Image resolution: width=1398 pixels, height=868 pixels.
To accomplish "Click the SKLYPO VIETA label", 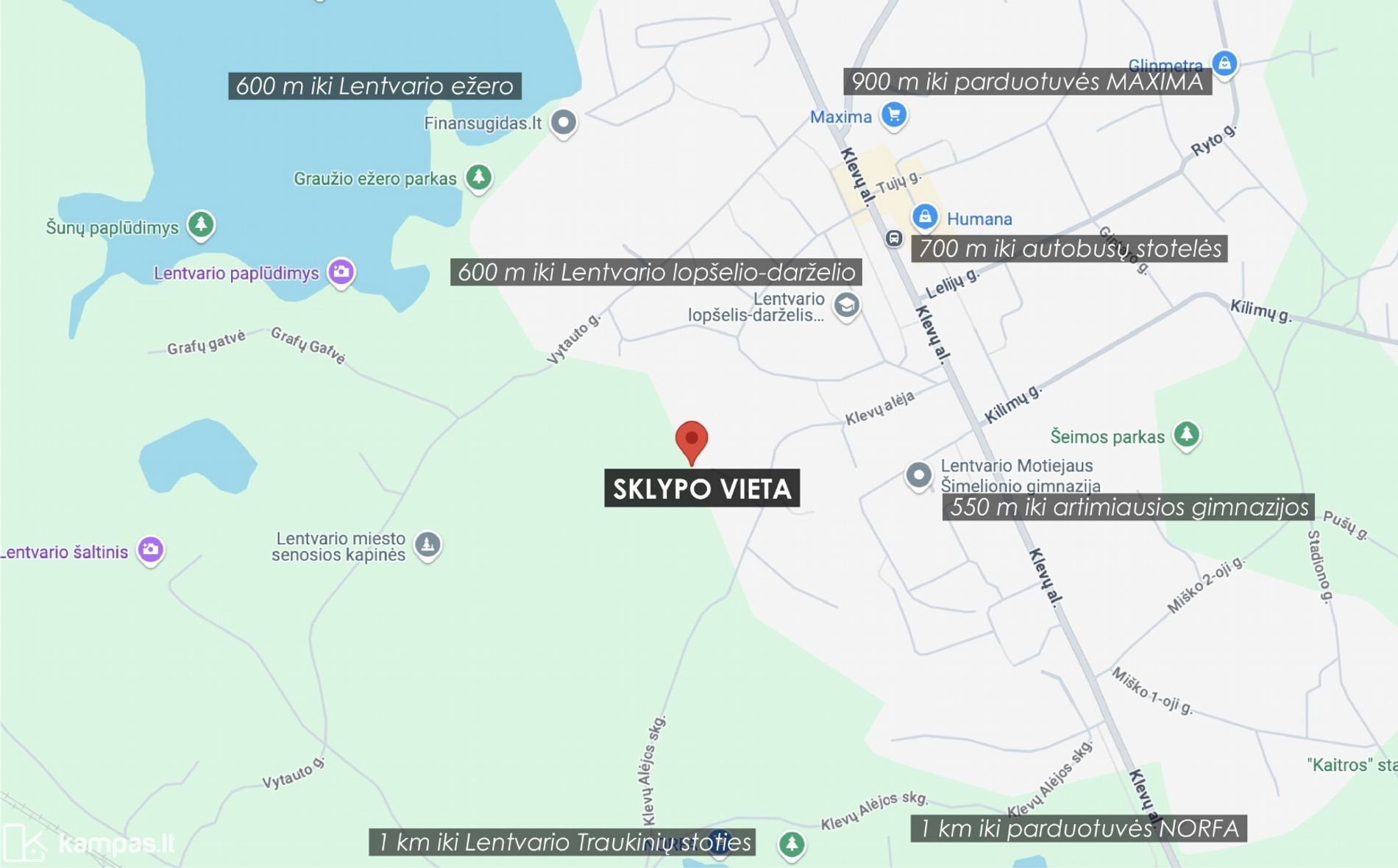I will pyautogui.click(x=702, y=488).
